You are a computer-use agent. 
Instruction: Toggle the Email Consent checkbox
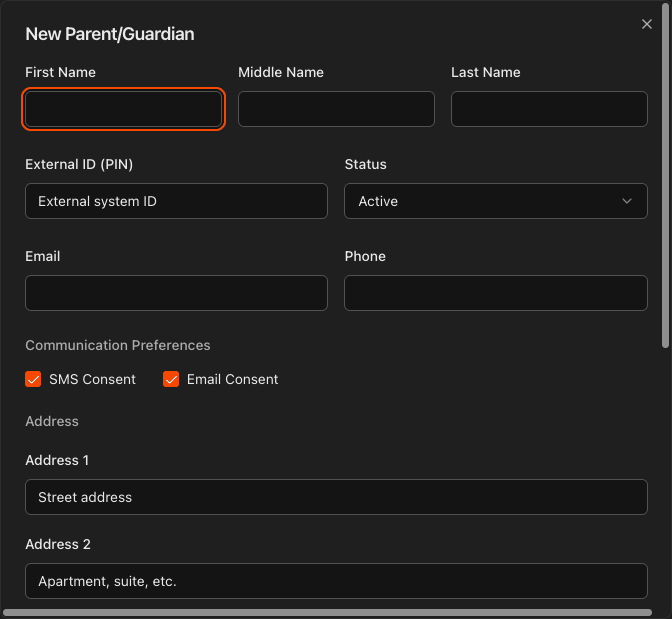tap(171, 379)
